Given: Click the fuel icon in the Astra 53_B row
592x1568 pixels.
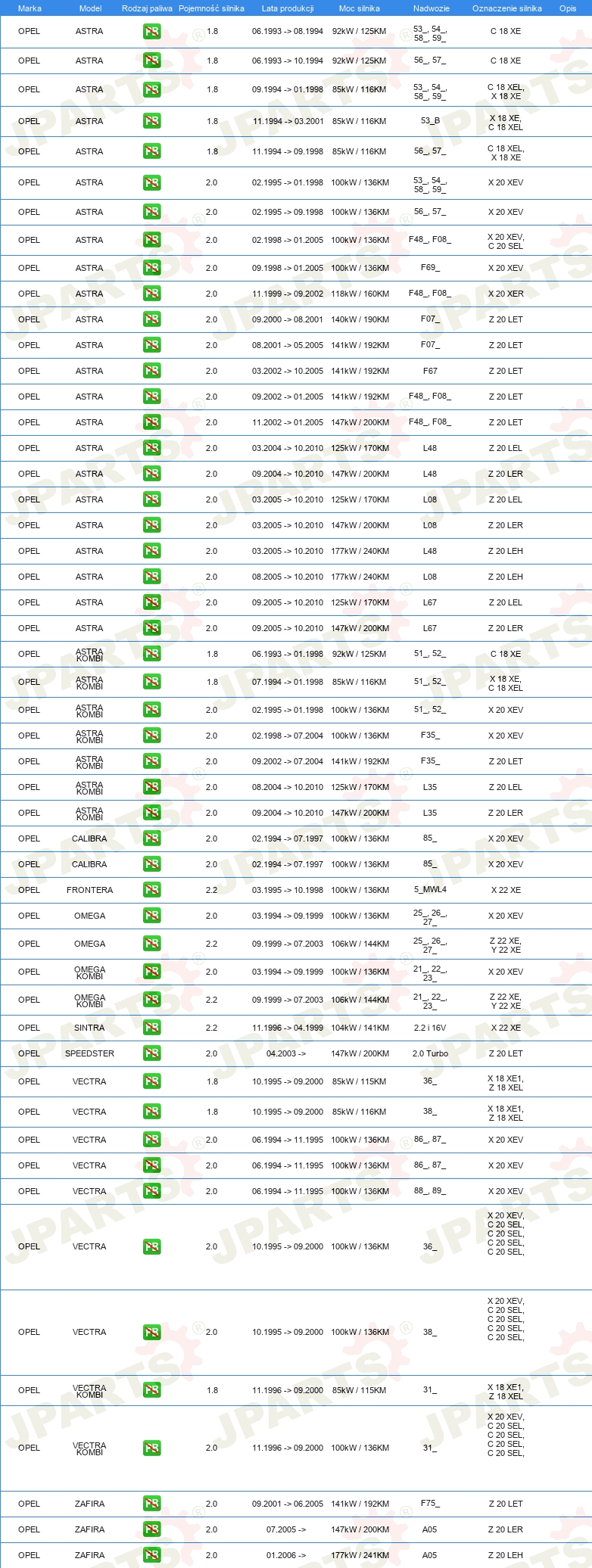Looking at the screenshot, I should pos(151,121).
